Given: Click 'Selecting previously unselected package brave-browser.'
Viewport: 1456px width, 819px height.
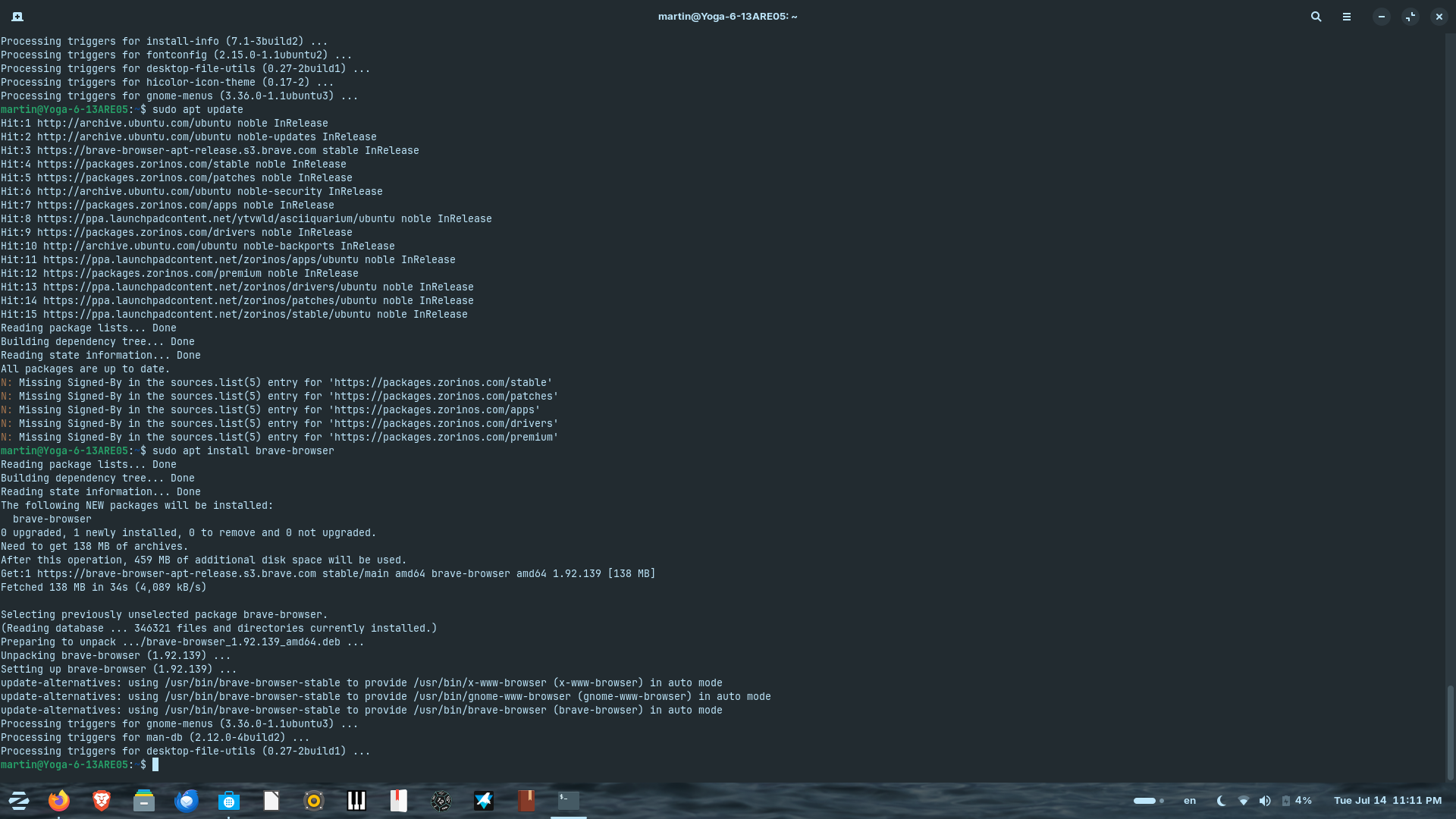Looking at the screenshot, I should 165,614.
